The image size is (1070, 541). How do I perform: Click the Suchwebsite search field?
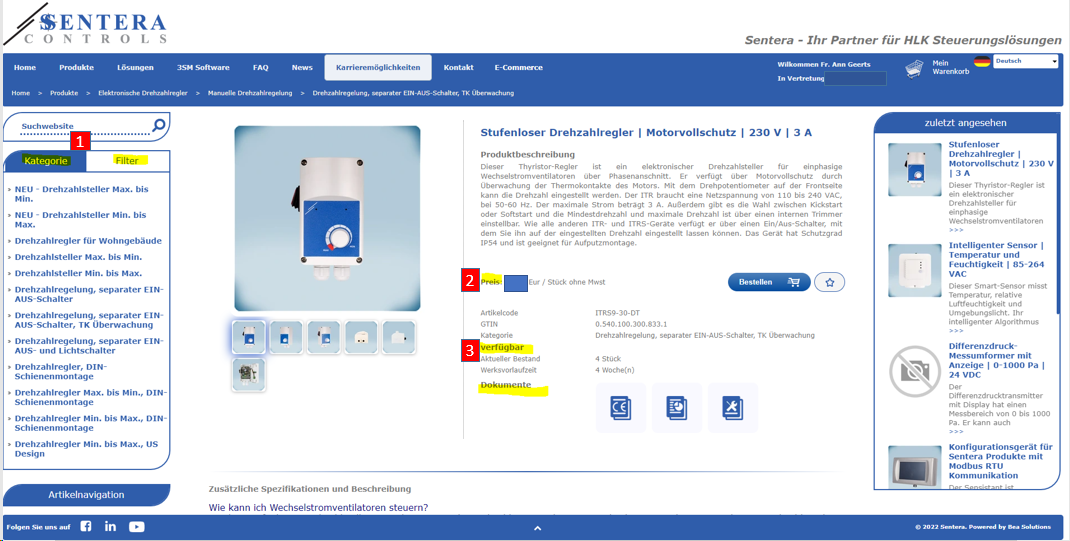(83, 126)
